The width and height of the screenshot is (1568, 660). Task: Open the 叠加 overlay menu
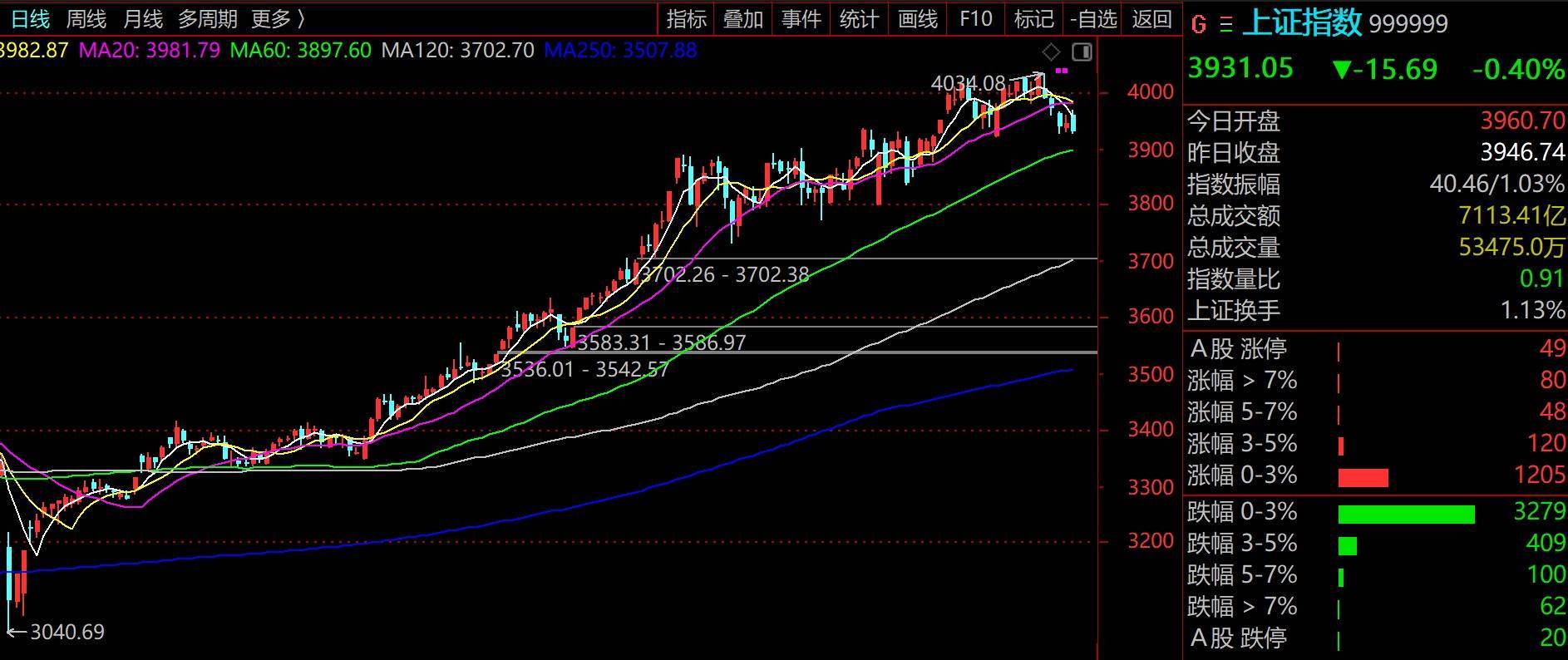click(x=743, y=18)
